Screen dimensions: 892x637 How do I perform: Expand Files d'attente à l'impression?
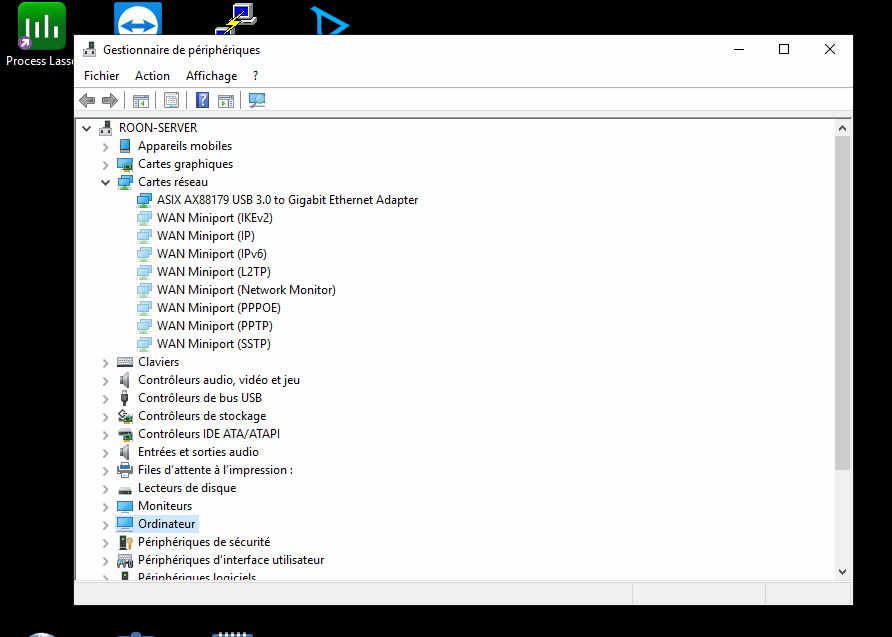point(105,471)
